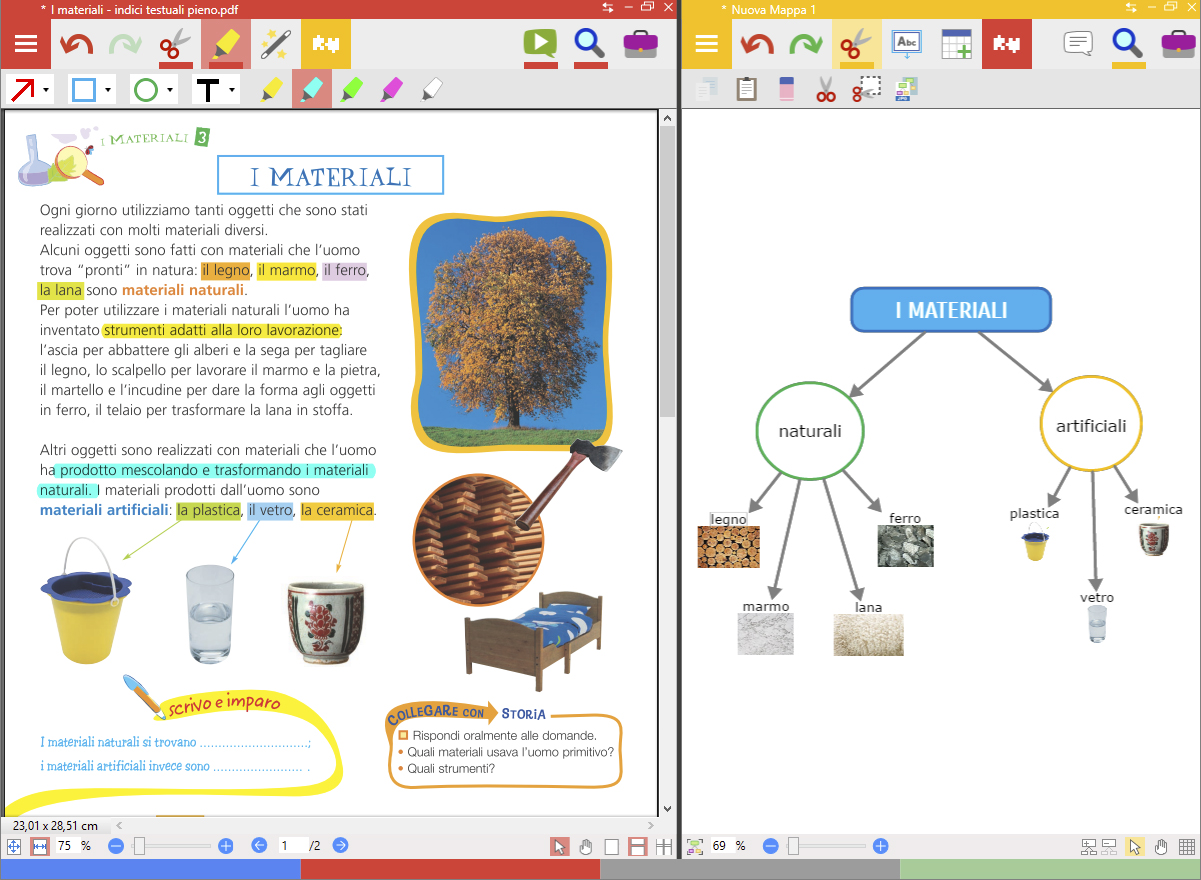Open the hamburger menu in Nuova Mappa window
This screenshot has width=1201, height=880.
pos(707,44)
